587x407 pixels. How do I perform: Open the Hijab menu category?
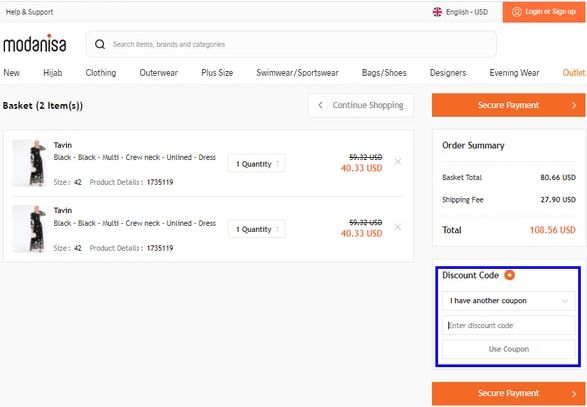tap(53, 73)
